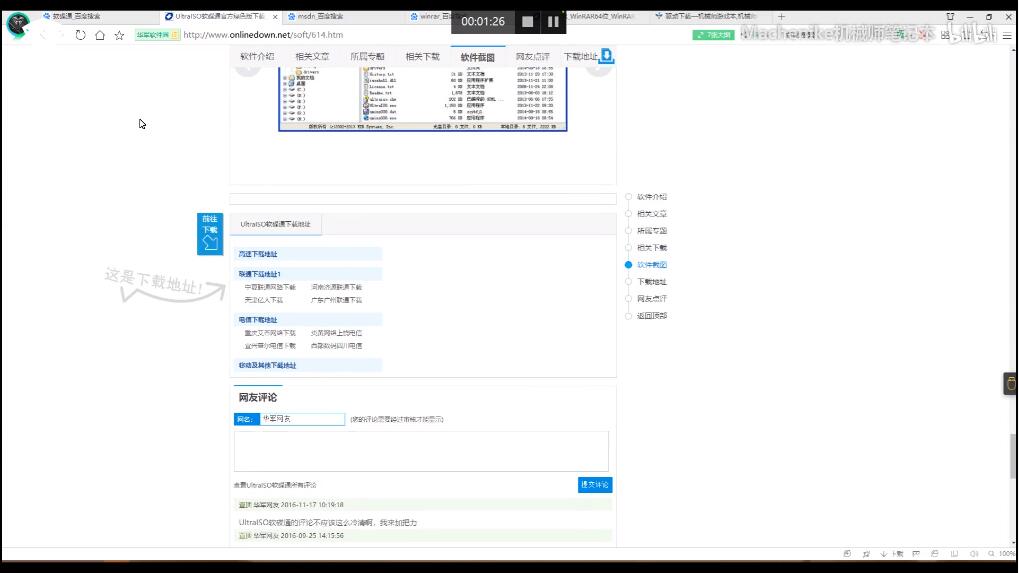Select active 软件截图 side navigation dot
This screenshot has height=573, width=1019.
pos(628,264)
